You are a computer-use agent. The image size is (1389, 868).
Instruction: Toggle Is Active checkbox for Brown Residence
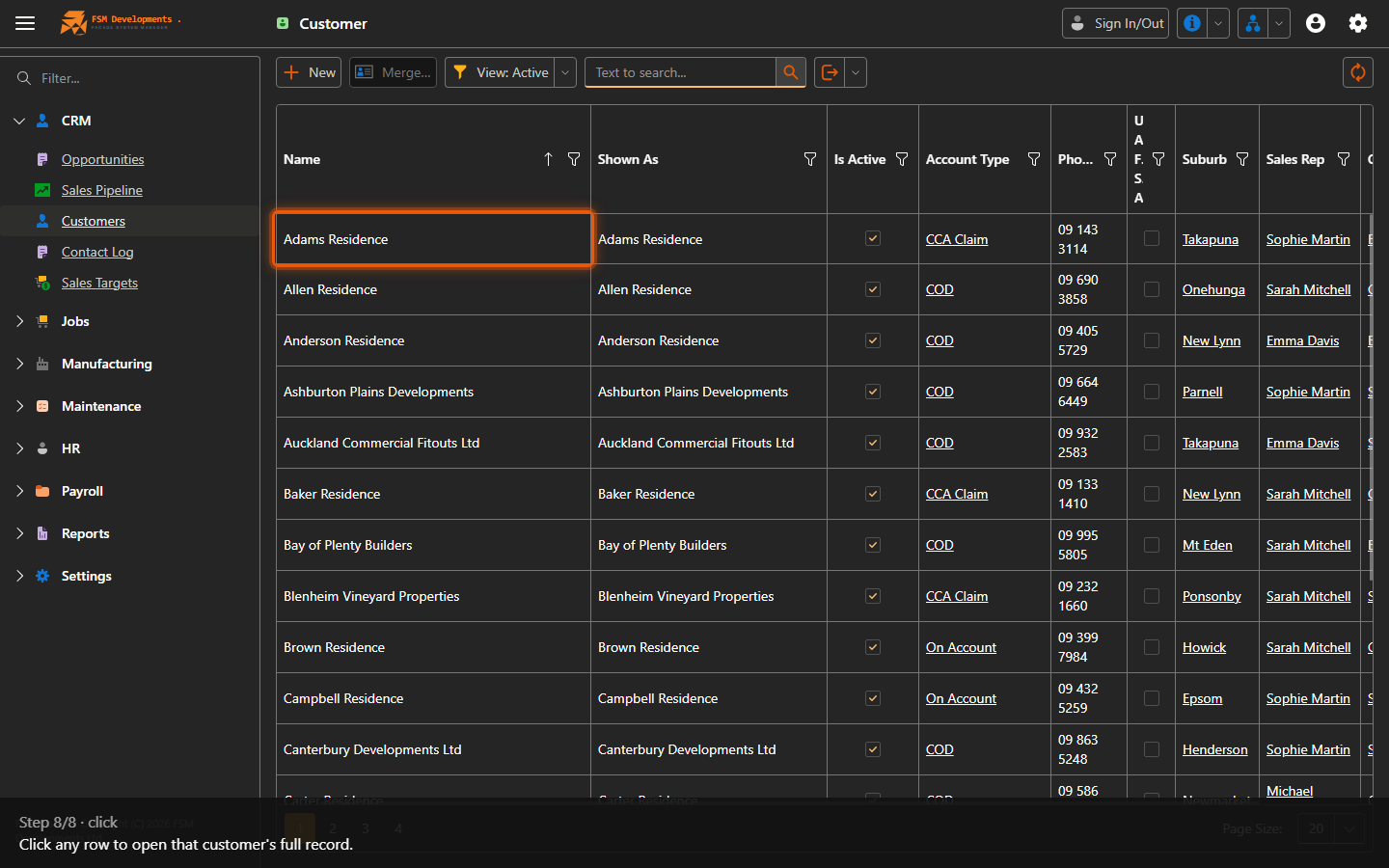tap(873, 647)
